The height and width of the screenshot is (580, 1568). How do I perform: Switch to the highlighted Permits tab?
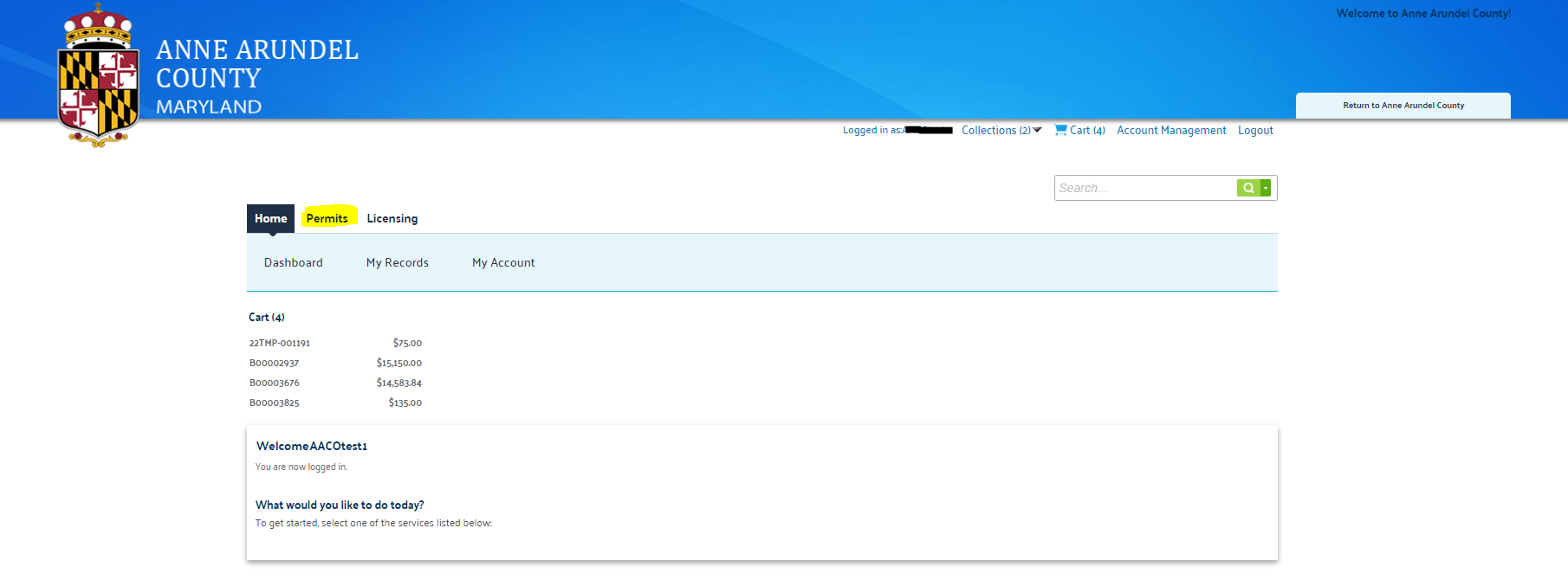pyautogui.click(x=327, y=218)
